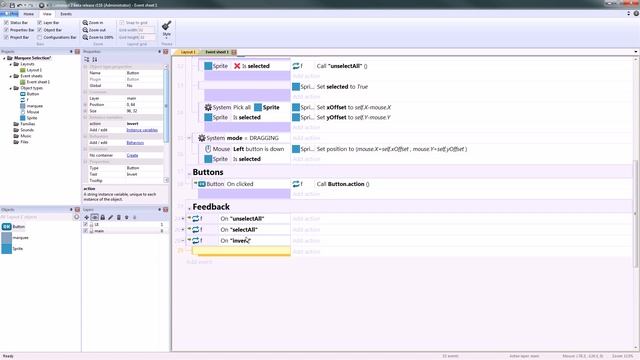Viewport: 640px width, 360px height.
Task: Click the Properties panel vertical scrollbar
Action: [166, 106]
